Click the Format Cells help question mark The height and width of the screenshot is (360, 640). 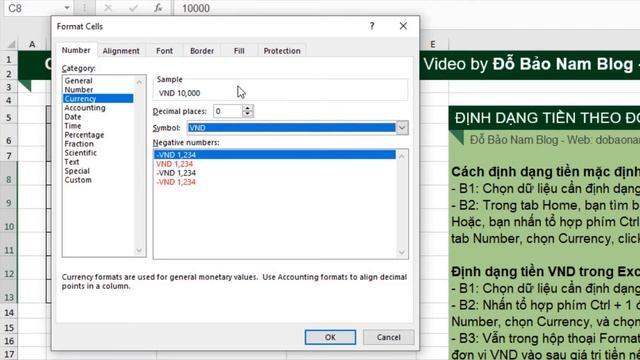372,26
